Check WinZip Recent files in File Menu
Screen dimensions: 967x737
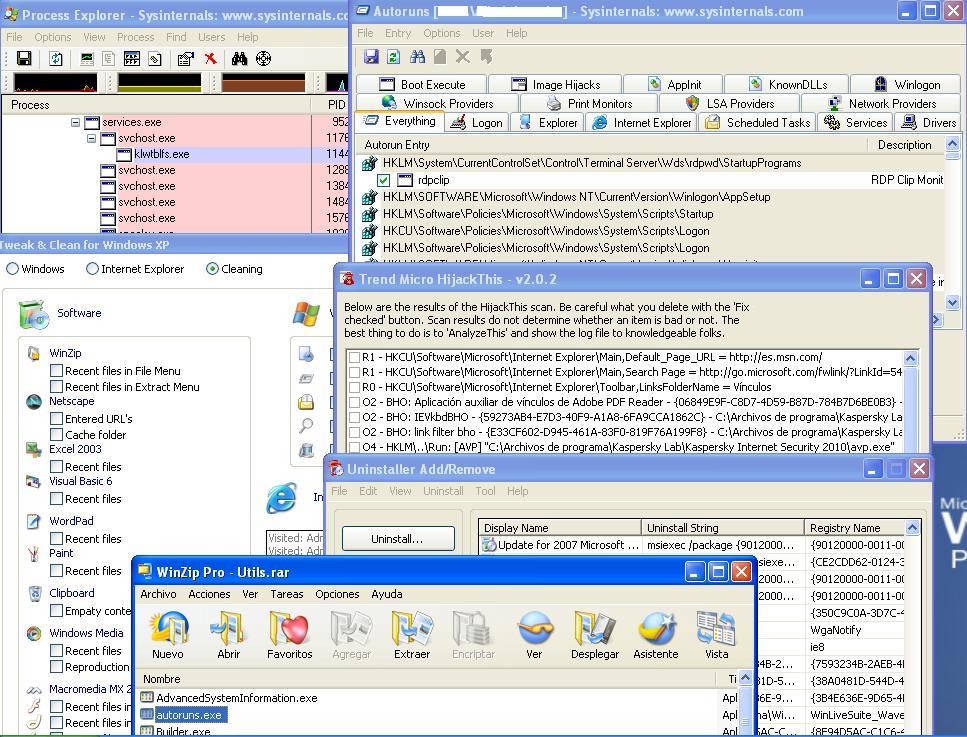pos(56,371)
